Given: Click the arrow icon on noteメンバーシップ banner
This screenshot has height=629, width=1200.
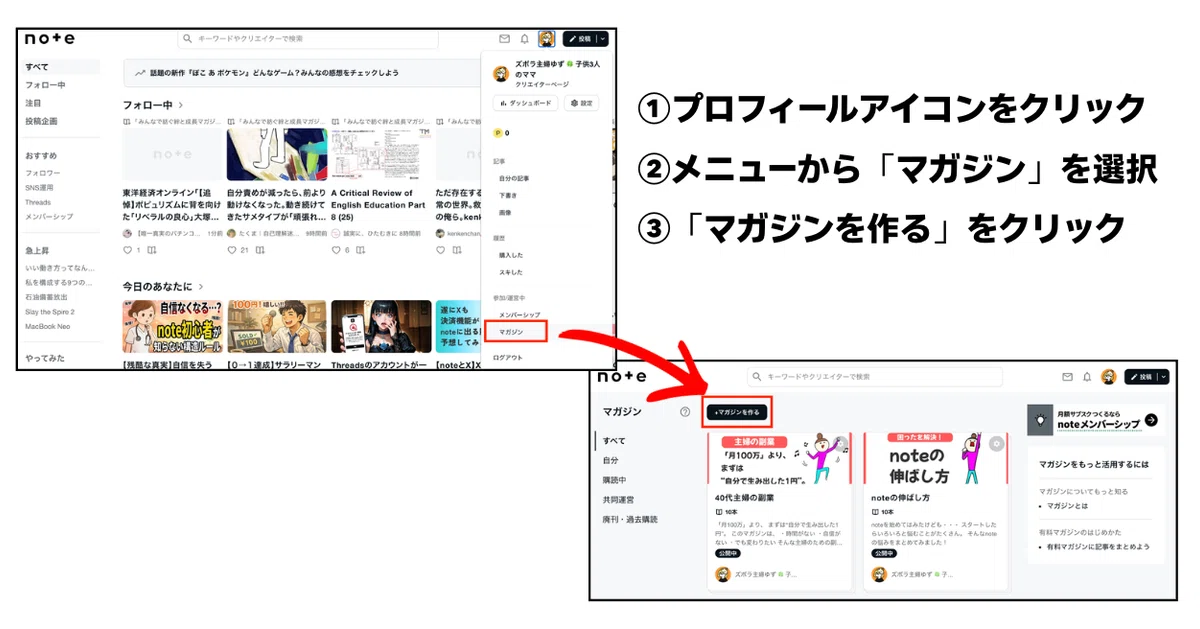Looking at the screenshot, I should pos(1151,420).
